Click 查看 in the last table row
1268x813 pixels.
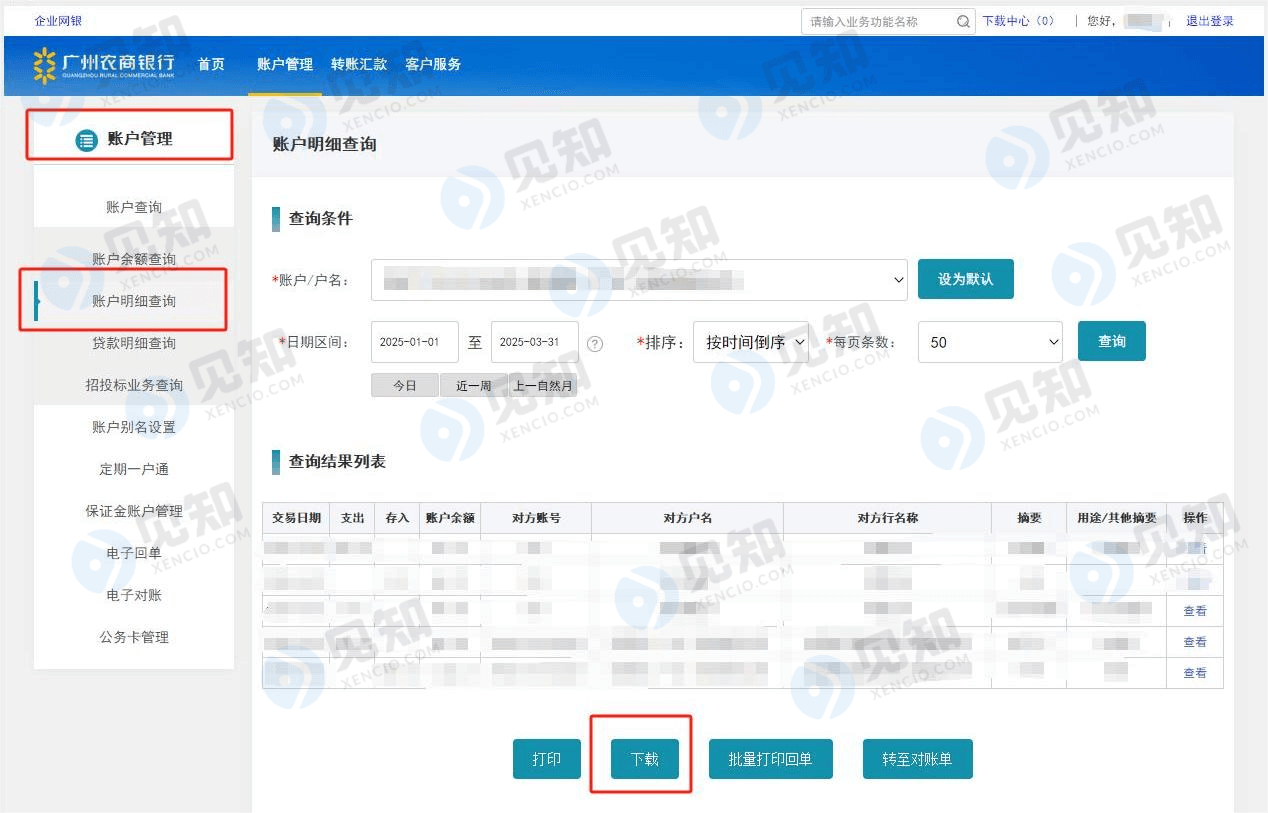1194,673
